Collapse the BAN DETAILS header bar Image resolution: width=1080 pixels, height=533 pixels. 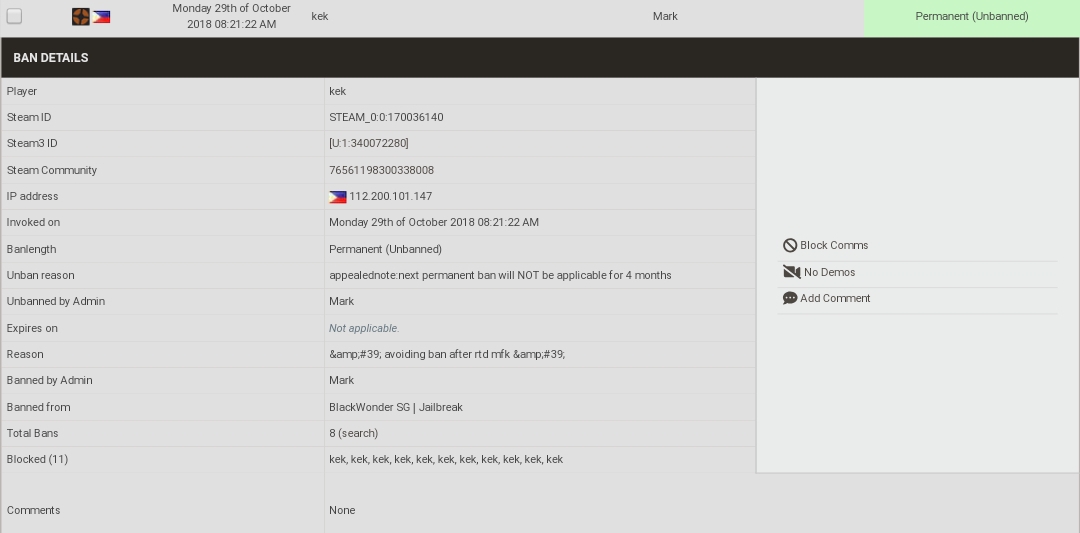540,58
